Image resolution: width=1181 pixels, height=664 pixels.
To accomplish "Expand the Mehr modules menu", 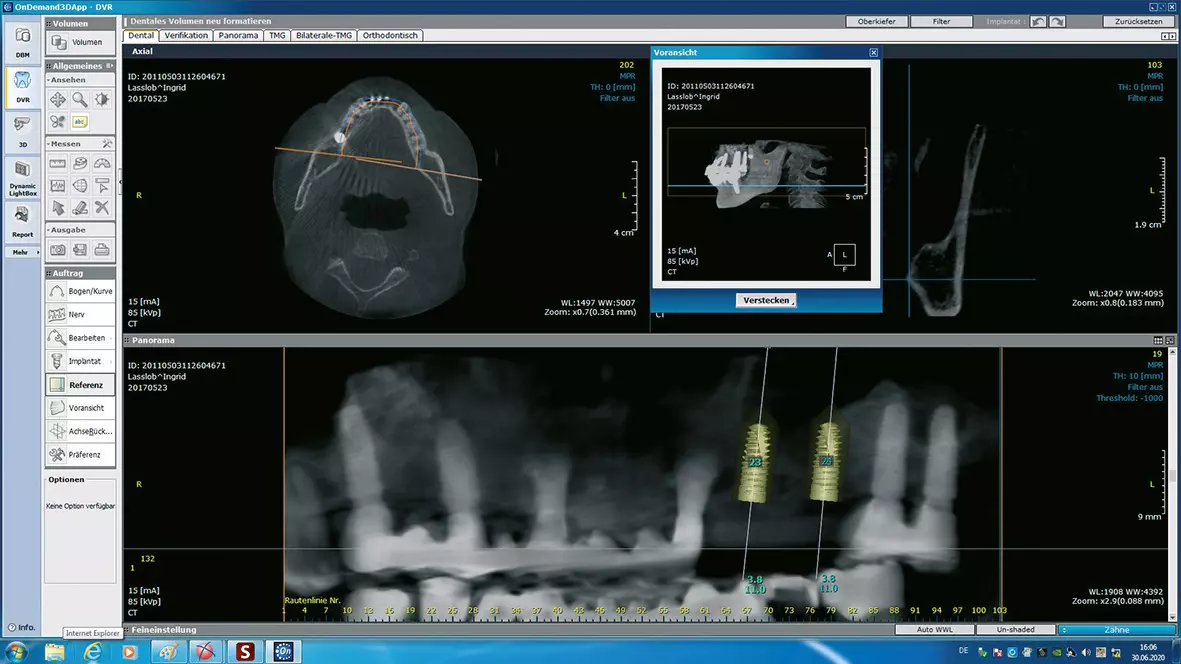I will tap(23, 252).
